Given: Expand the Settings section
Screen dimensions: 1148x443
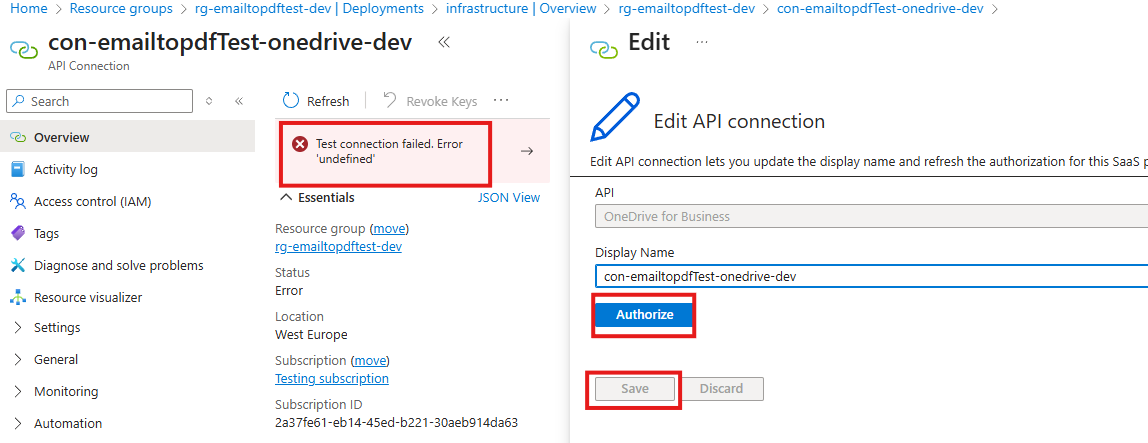Looking at the screenshot, I should (18, 327).
